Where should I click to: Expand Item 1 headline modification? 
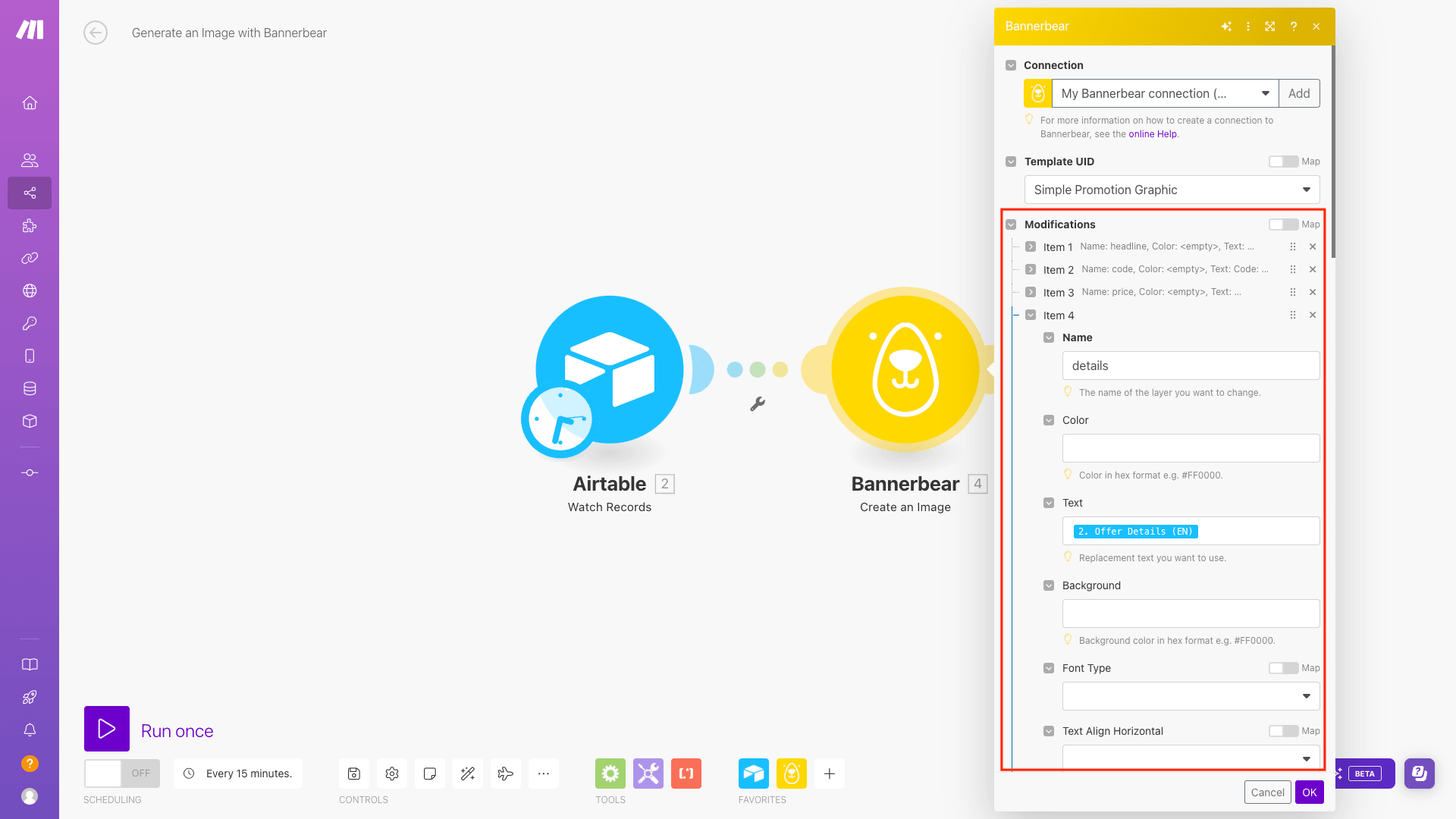tap(1031, 246)
